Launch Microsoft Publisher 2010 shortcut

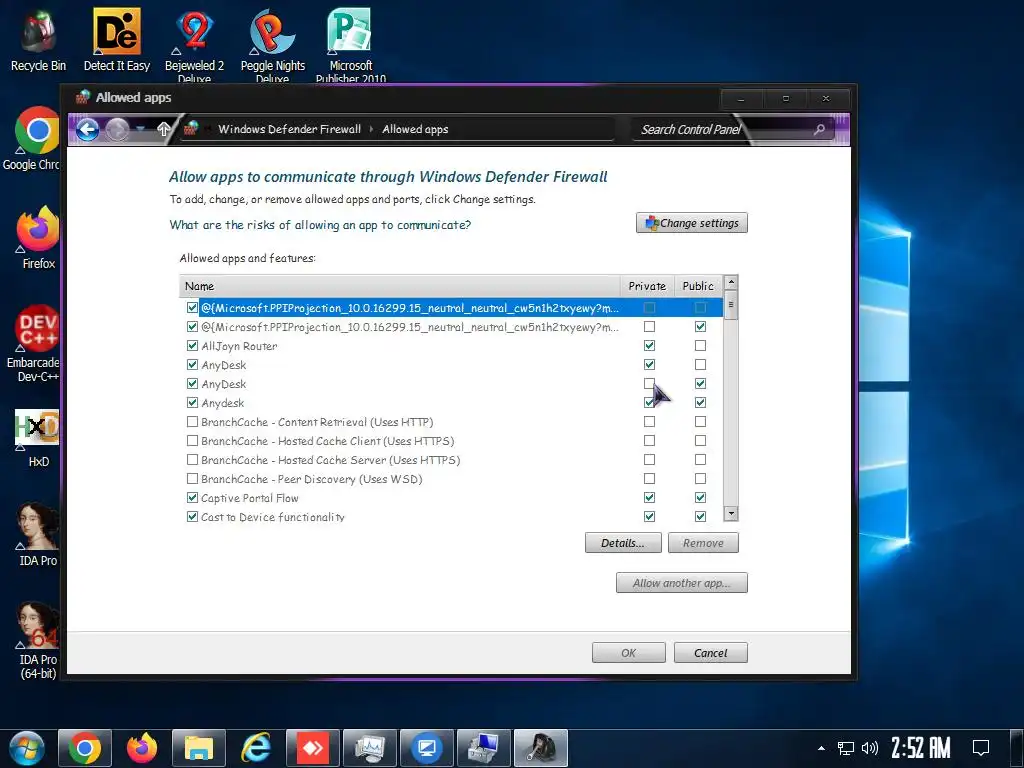pos(351,44)
